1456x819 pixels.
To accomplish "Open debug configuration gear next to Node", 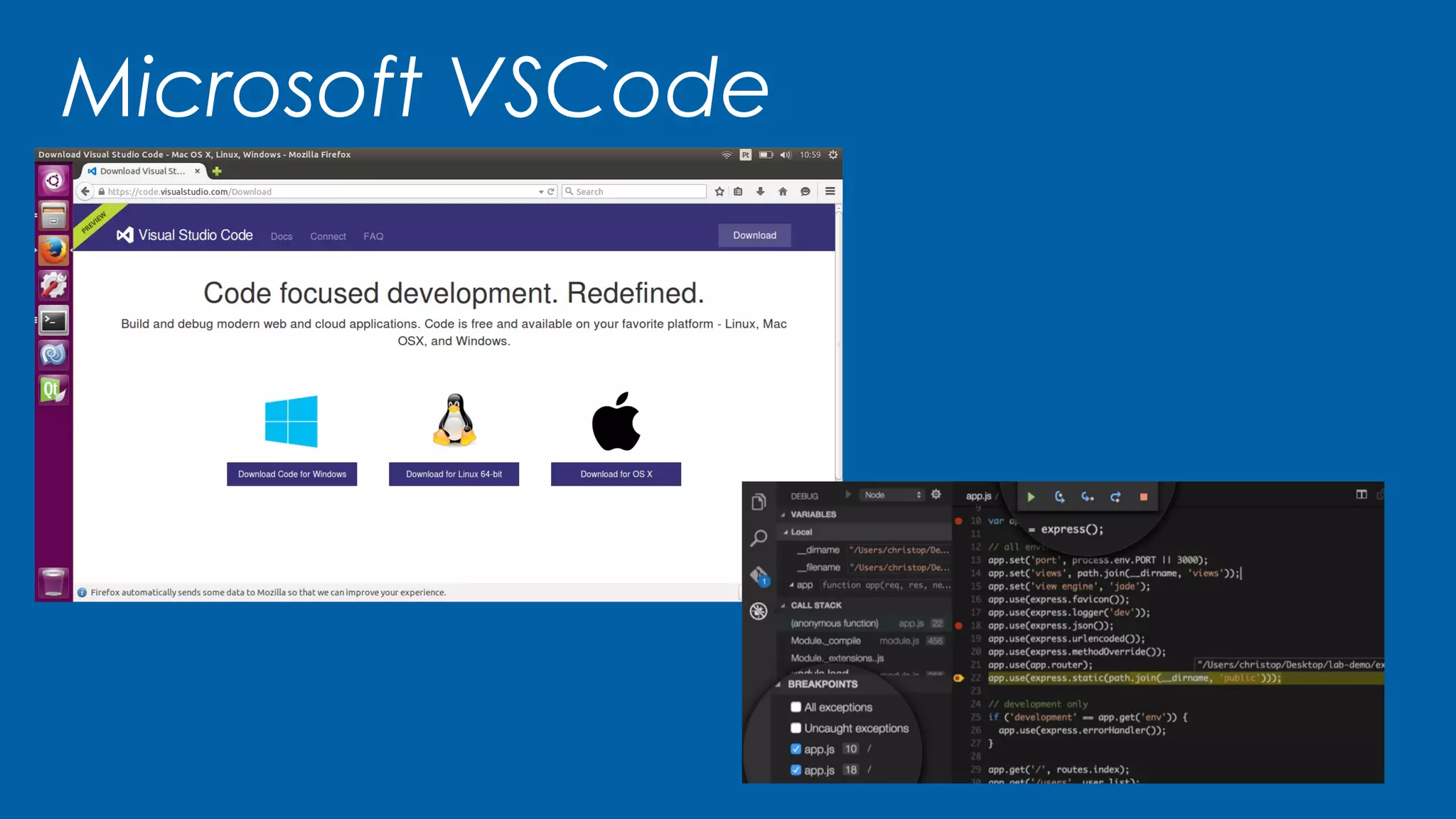I will (936, 494).
